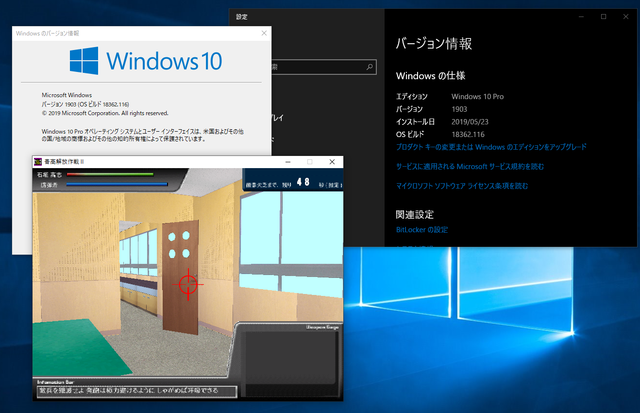Click the バージョン情報 heading in Settings

pos(434,44)
